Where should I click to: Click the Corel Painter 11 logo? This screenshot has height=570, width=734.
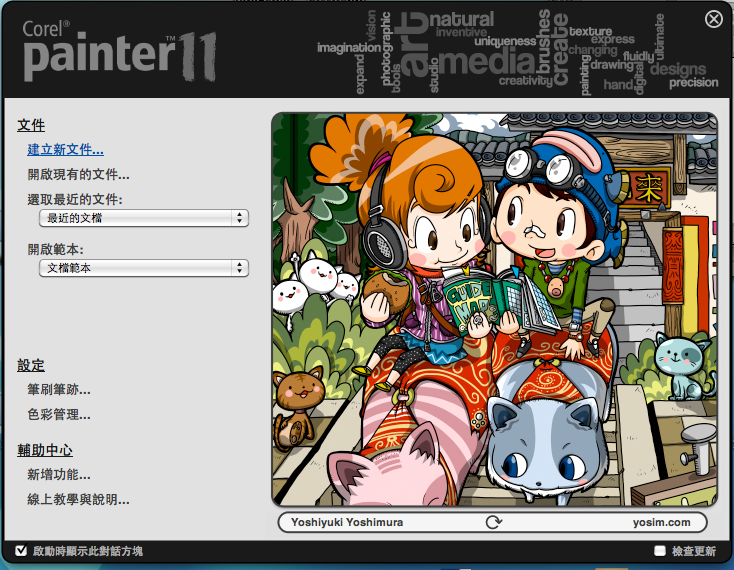pos(119,51)
